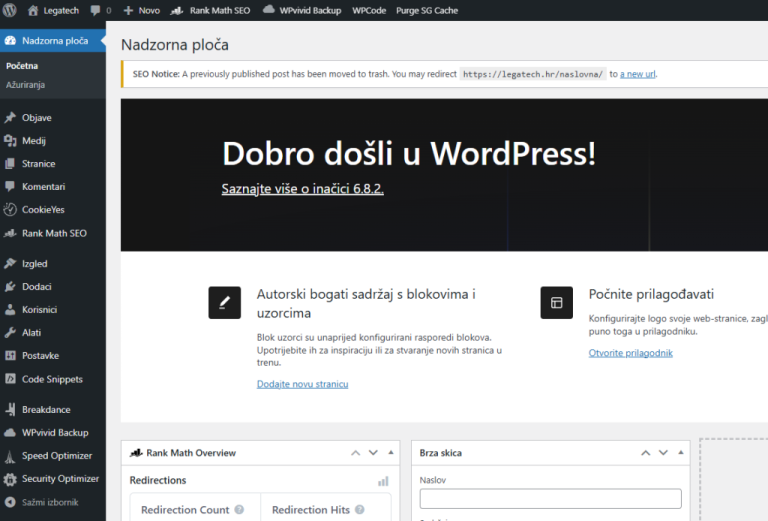
Task: Click Dodajte novu stranicu link
Action: click(302, 384)
